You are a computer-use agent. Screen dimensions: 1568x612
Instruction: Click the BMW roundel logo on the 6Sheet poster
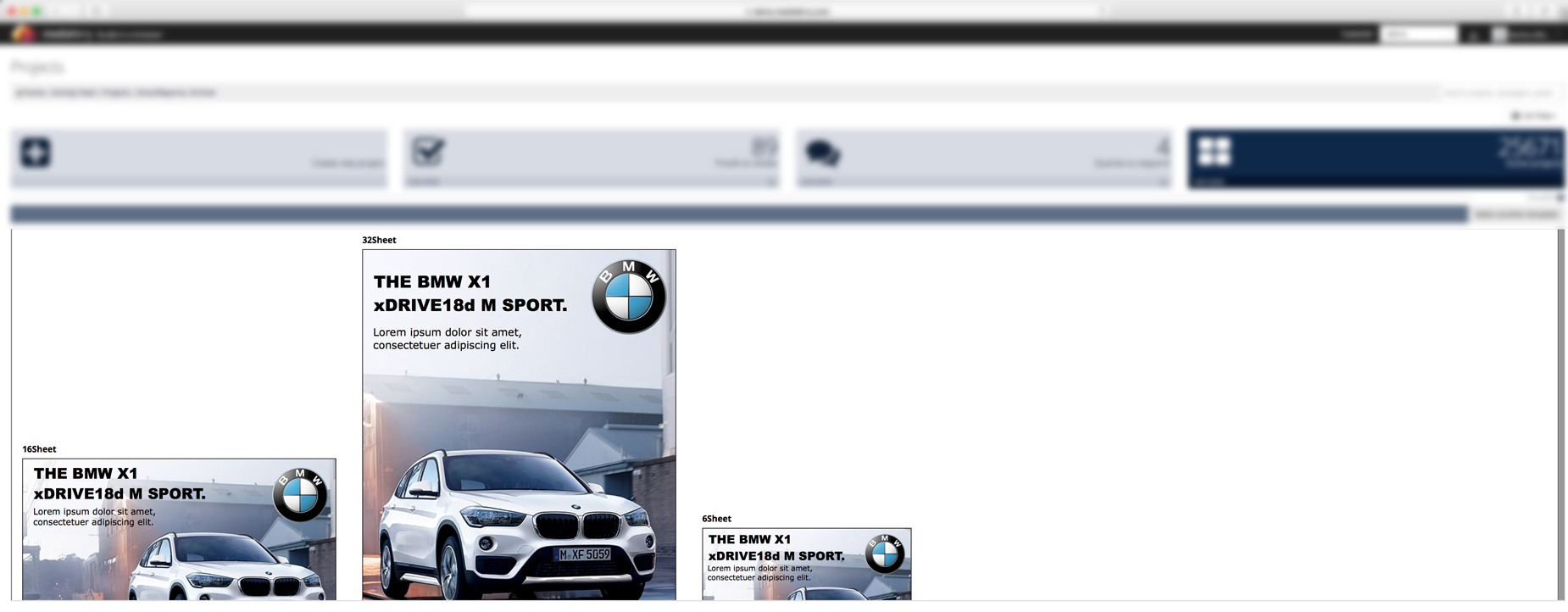click(885, 554)
